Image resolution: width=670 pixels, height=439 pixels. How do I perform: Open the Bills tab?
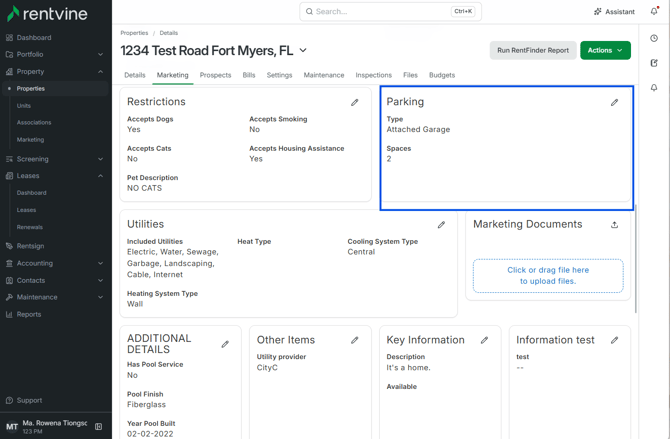pyautogui.click(x=249, y=75)
